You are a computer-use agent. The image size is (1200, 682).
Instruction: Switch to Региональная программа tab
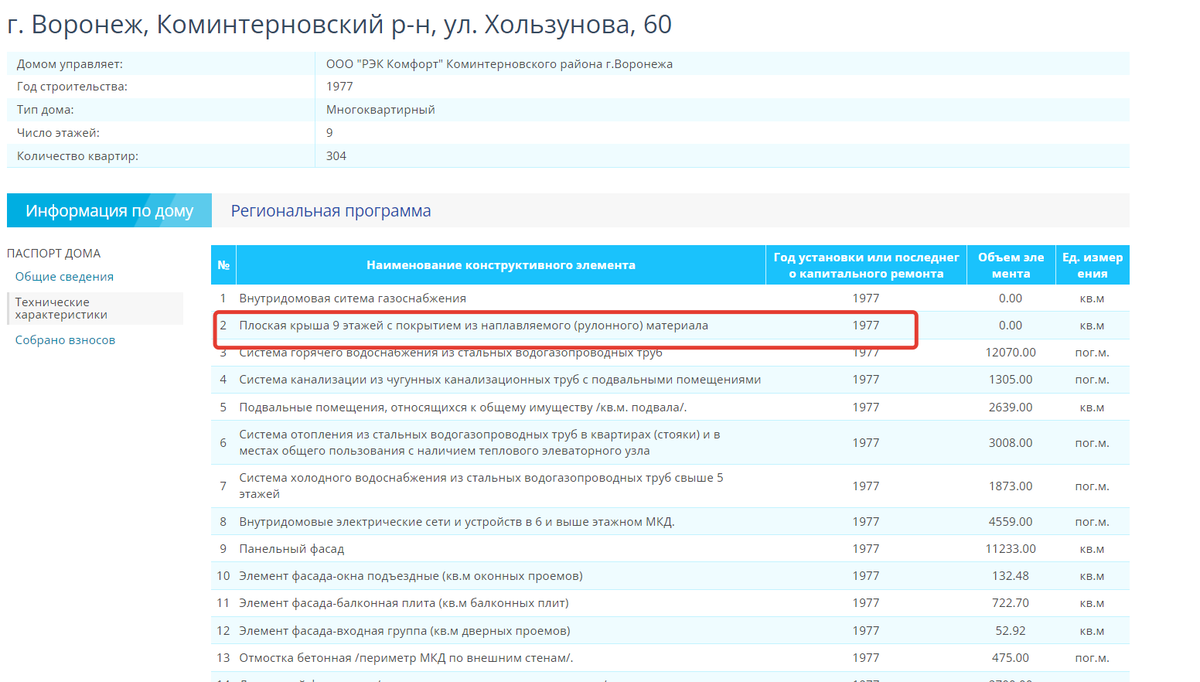coord(331,211)
